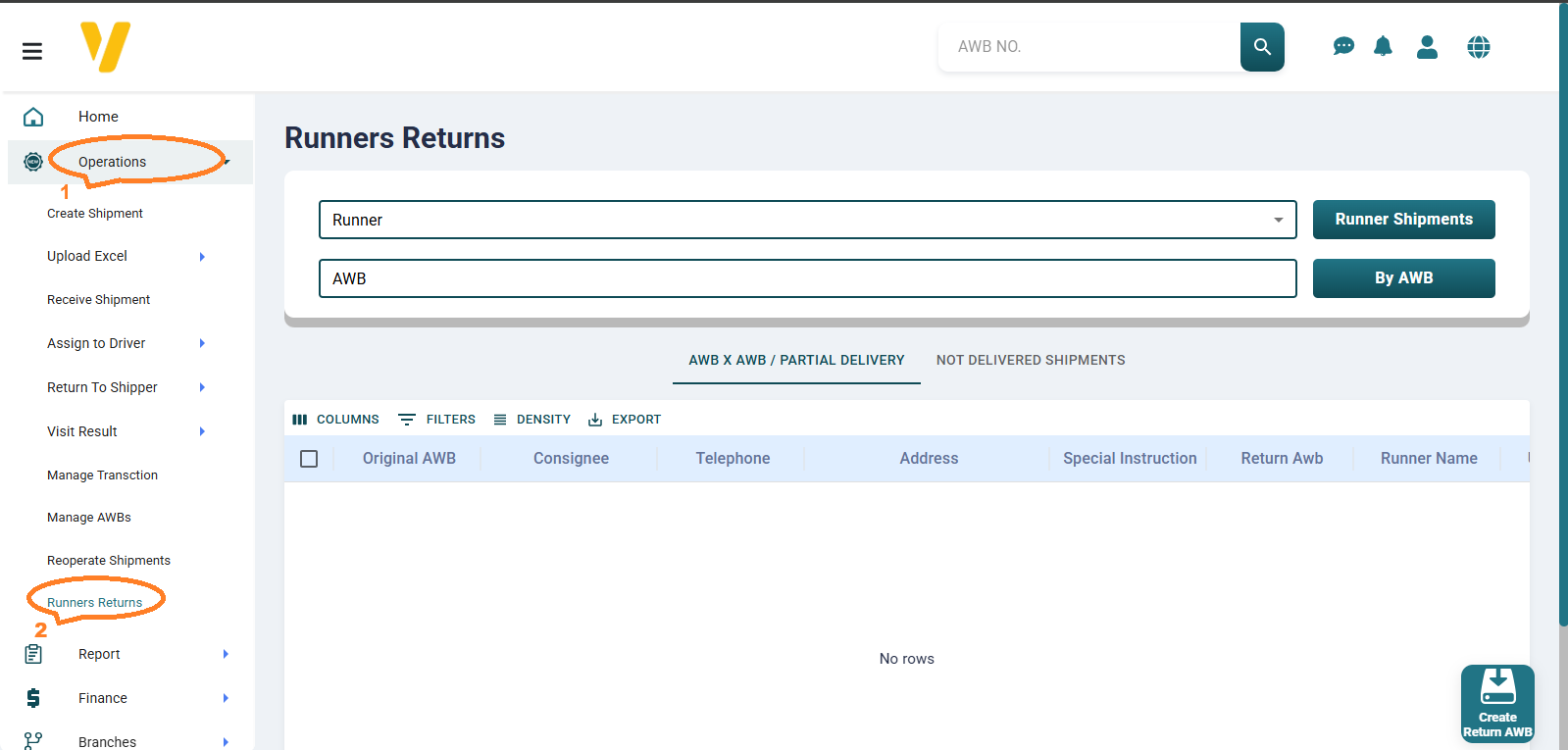Expand the Branches menu arrow
The height and width of the screenshot is (750, 1568).
pyautogui.click(x=226, y=742)
